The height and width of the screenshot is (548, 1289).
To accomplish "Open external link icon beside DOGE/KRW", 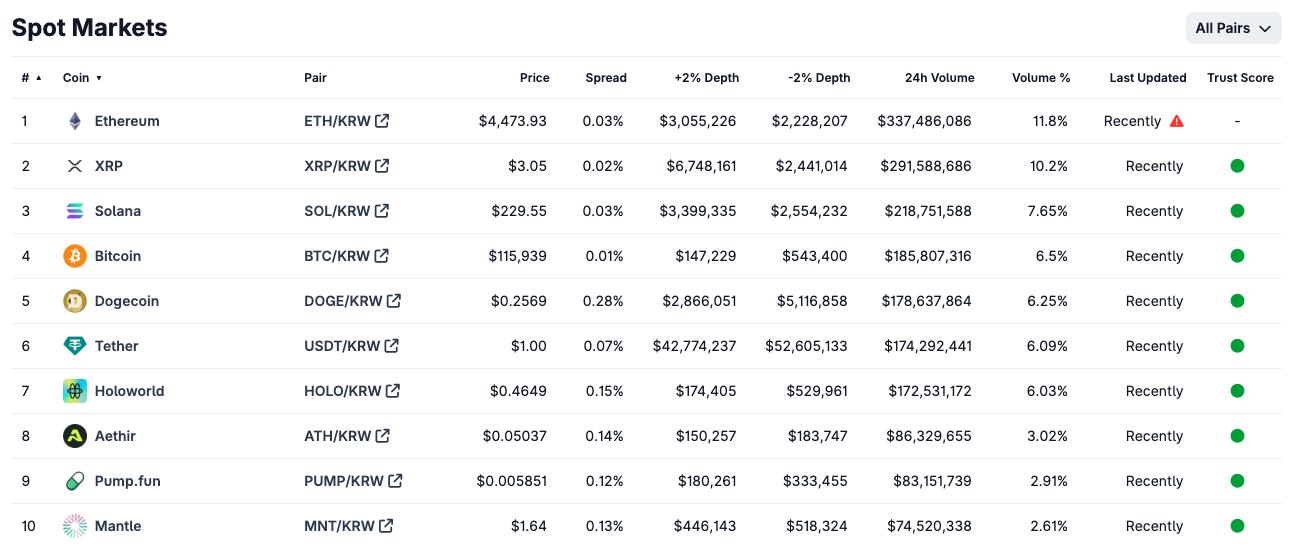I will [x=394, y=301].
